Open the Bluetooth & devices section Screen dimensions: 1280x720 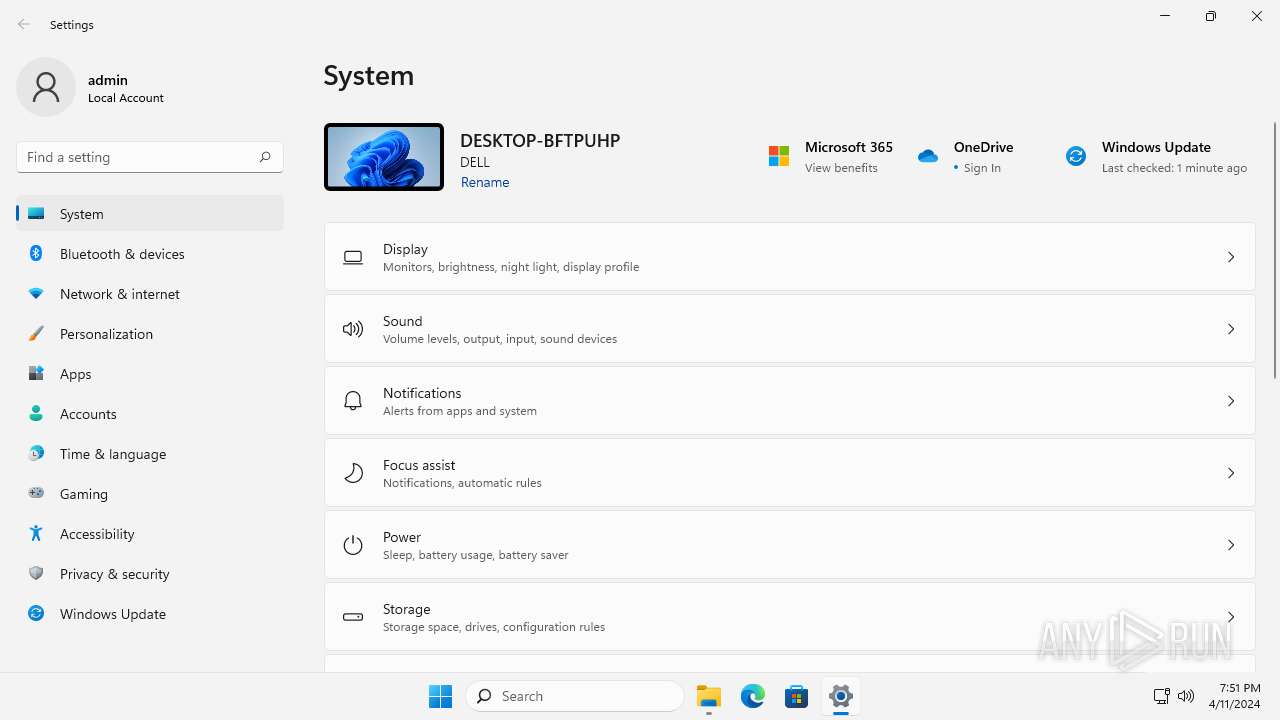[150, 254]
